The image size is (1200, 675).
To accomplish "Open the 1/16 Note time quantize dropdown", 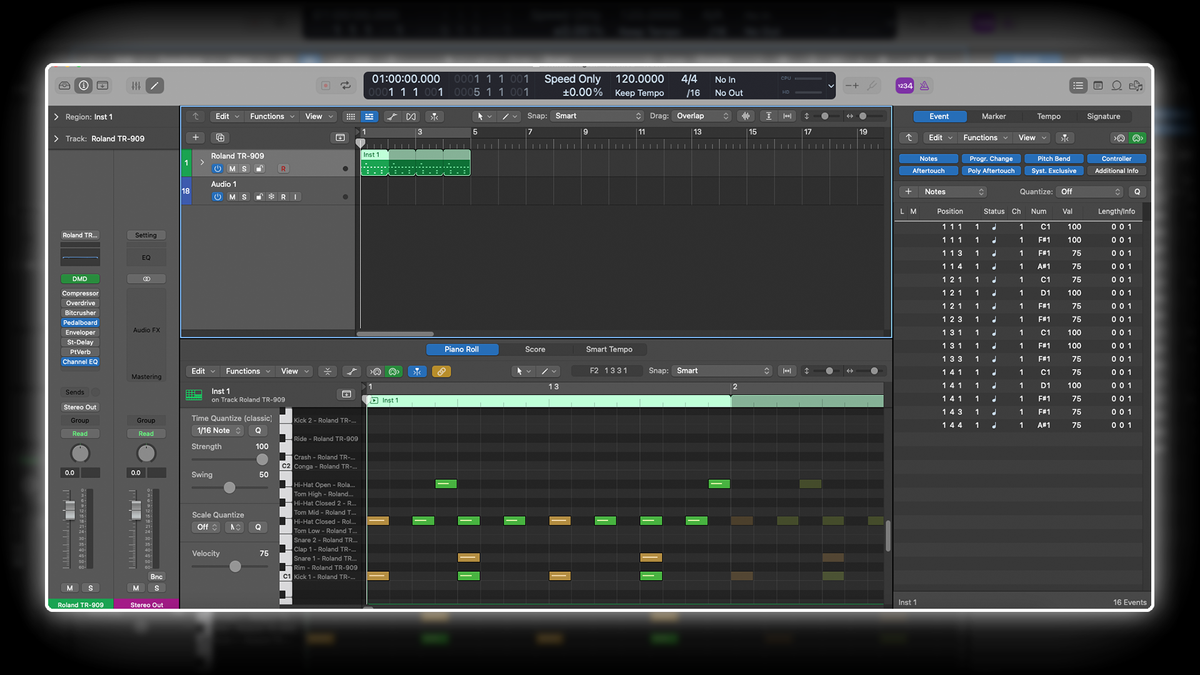I will point(217,430).
